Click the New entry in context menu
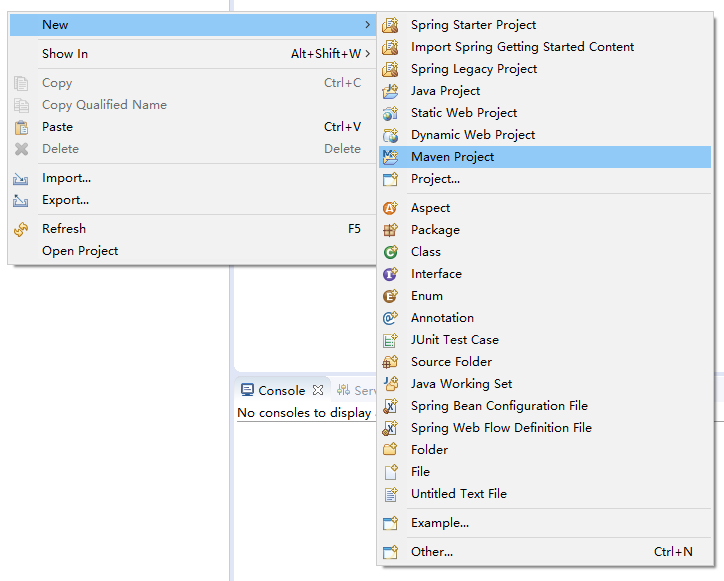This screenshot has width=724, height=581. pos(193,25)
